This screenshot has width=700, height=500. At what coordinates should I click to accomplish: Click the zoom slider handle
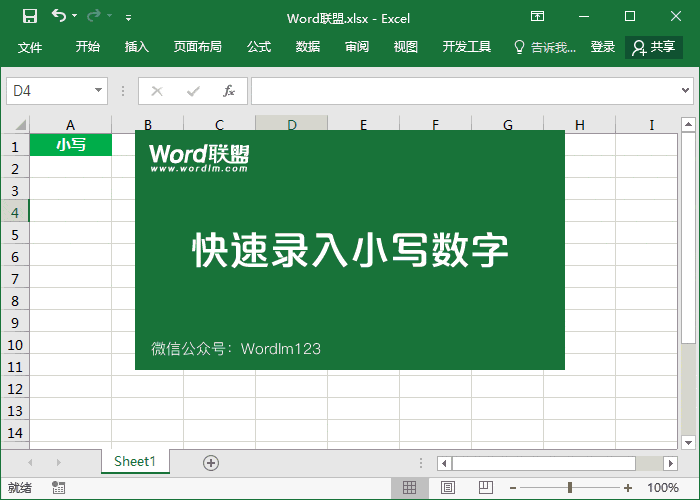pos(570,488)
